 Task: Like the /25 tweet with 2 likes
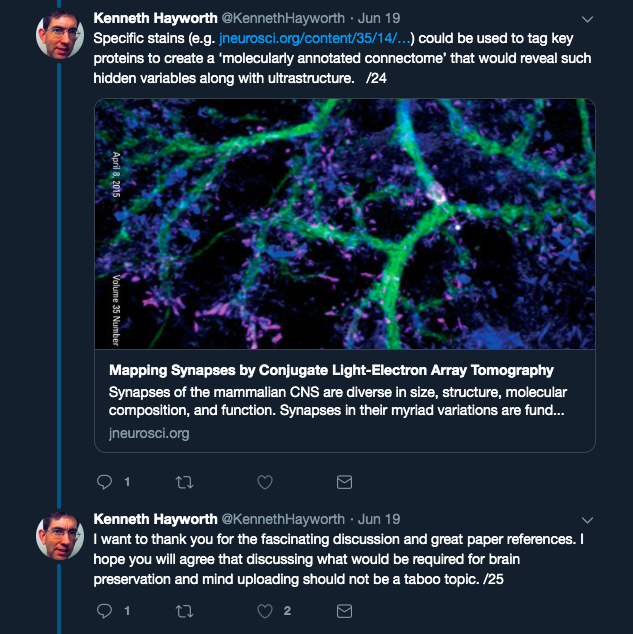point(265,611)
